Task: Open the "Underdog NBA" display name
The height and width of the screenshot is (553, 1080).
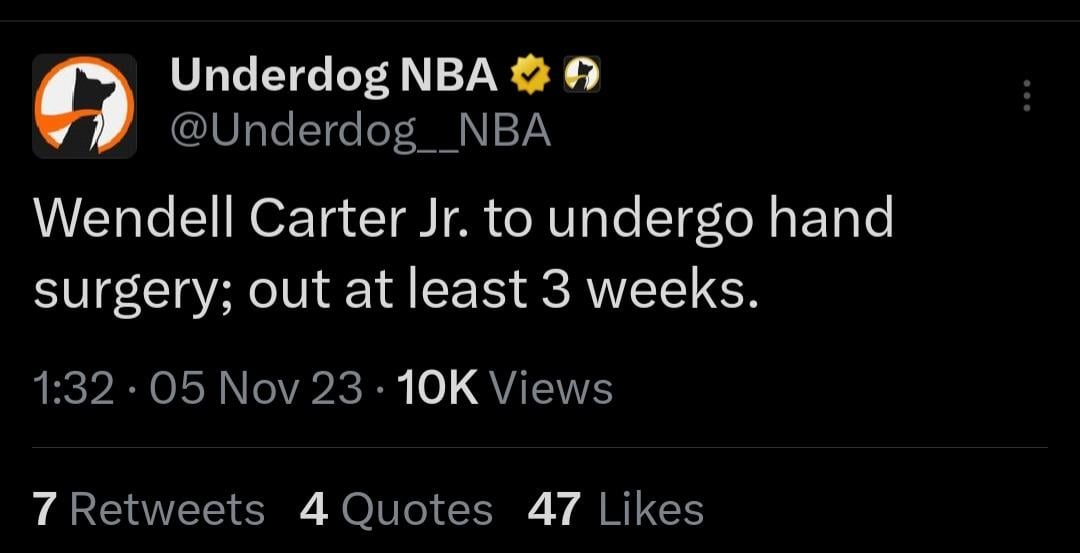Action: [x=334, y=75]
